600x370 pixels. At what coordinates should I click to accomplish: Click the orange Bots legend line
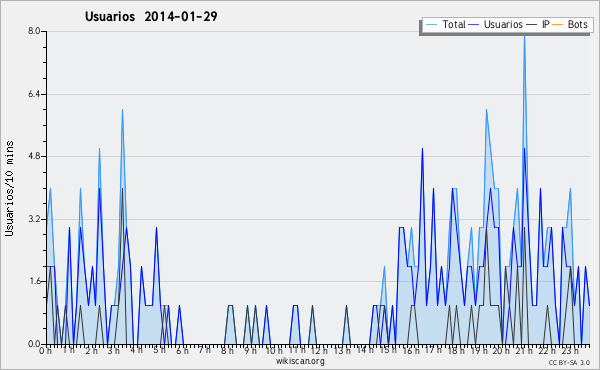click(558, 24)
